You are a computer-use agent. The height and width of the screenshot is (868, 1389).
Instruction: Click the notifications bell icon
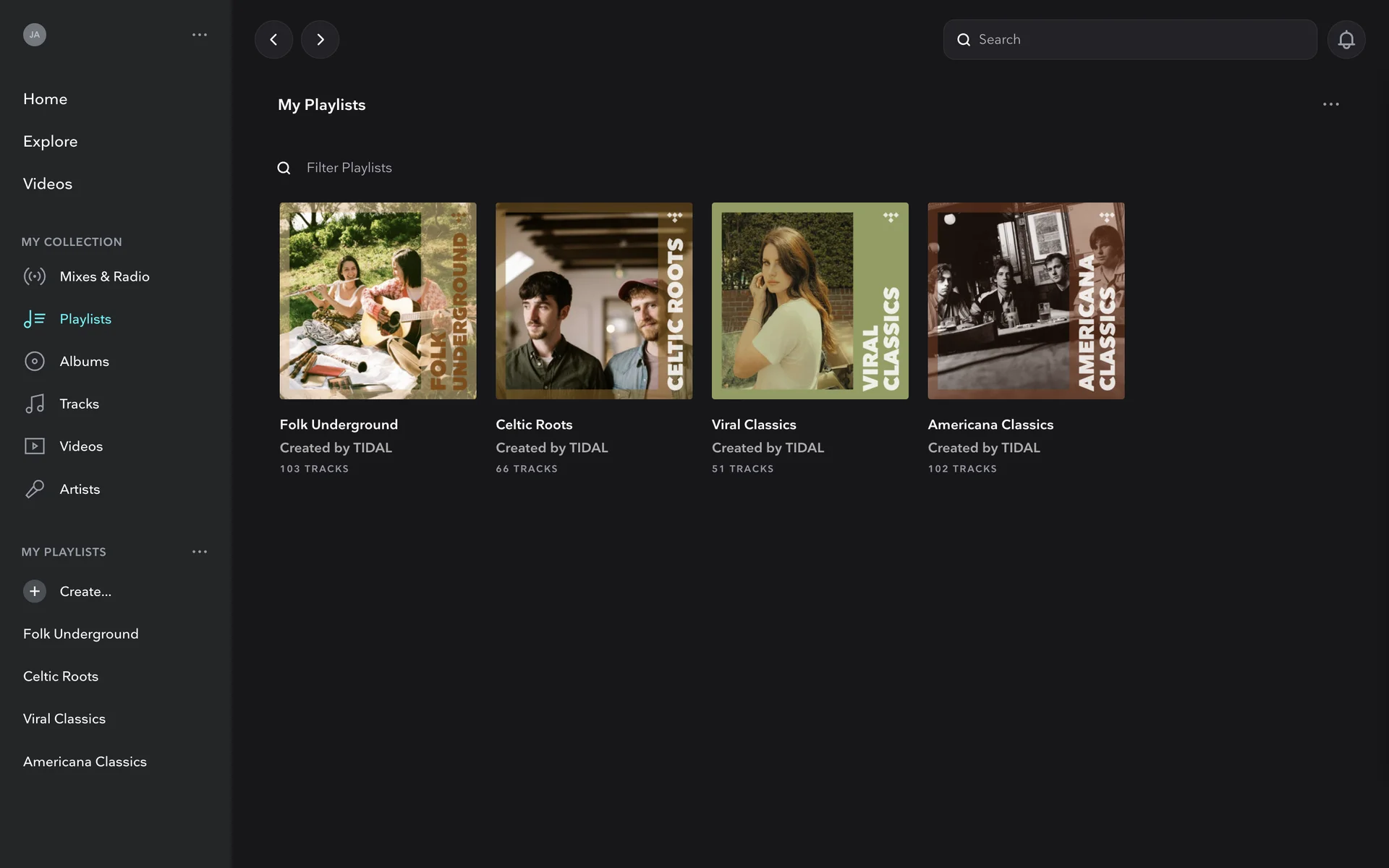click(1346, 40)
